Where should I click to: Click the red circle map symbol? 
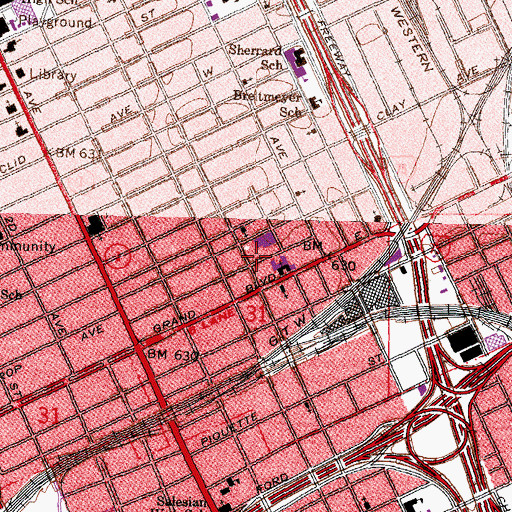click(117, 256)
